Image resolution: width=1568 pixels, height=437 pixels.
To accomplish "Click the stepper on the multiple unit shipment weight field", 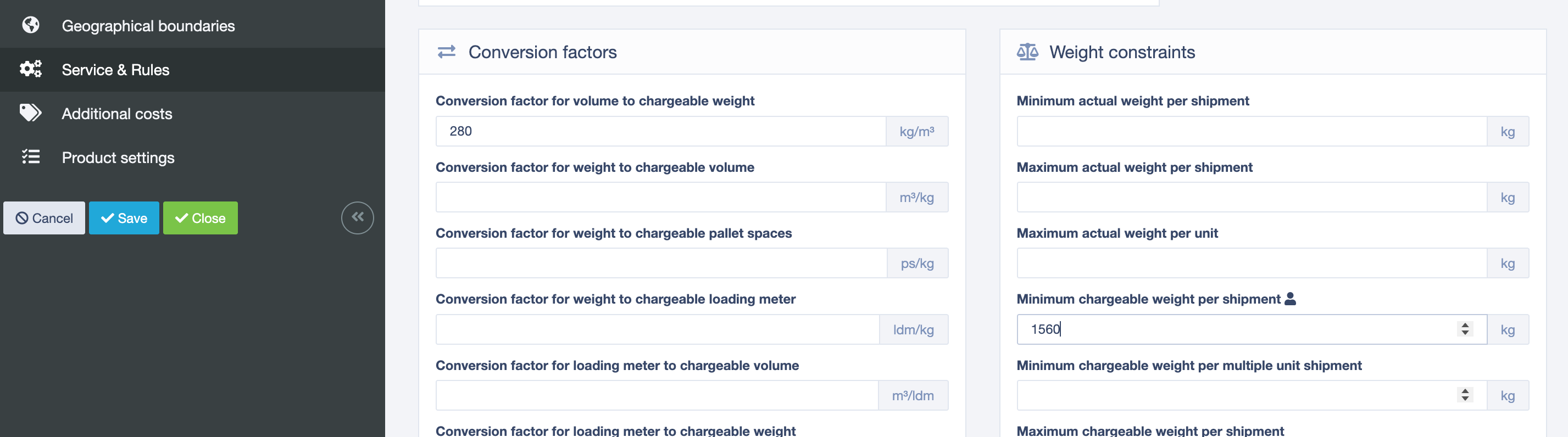I will (1465, 395).
